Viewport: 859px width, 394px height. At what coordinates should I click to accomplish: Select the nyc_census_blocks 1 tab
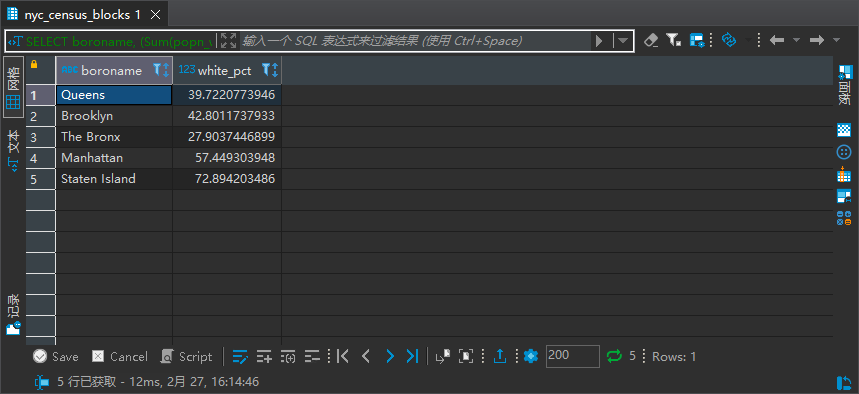pyautogui.click(x=84, y=15)
